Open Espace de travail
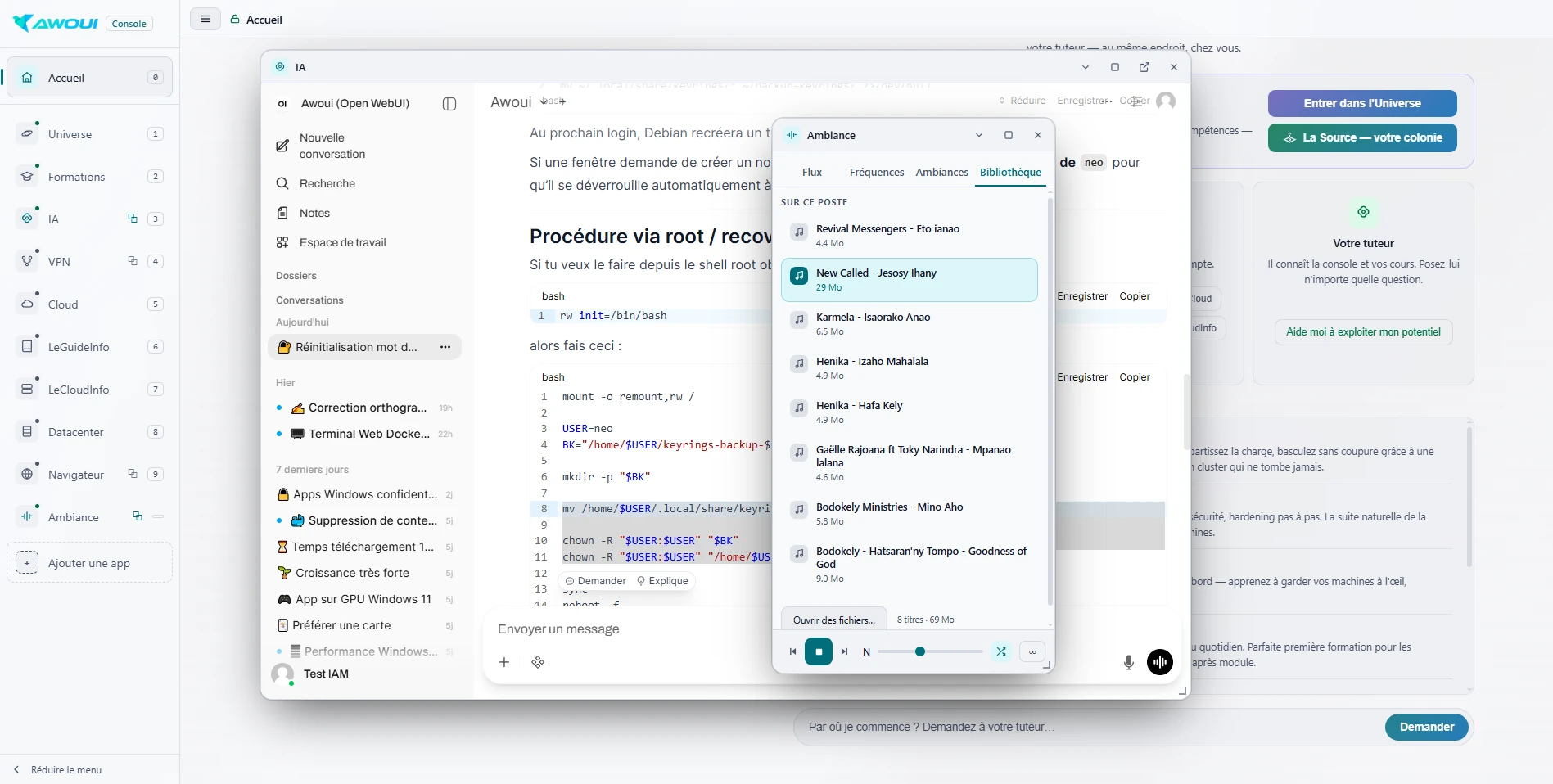Image resolution: width=1553 pixels, height=784 pixels. point(364,242)
